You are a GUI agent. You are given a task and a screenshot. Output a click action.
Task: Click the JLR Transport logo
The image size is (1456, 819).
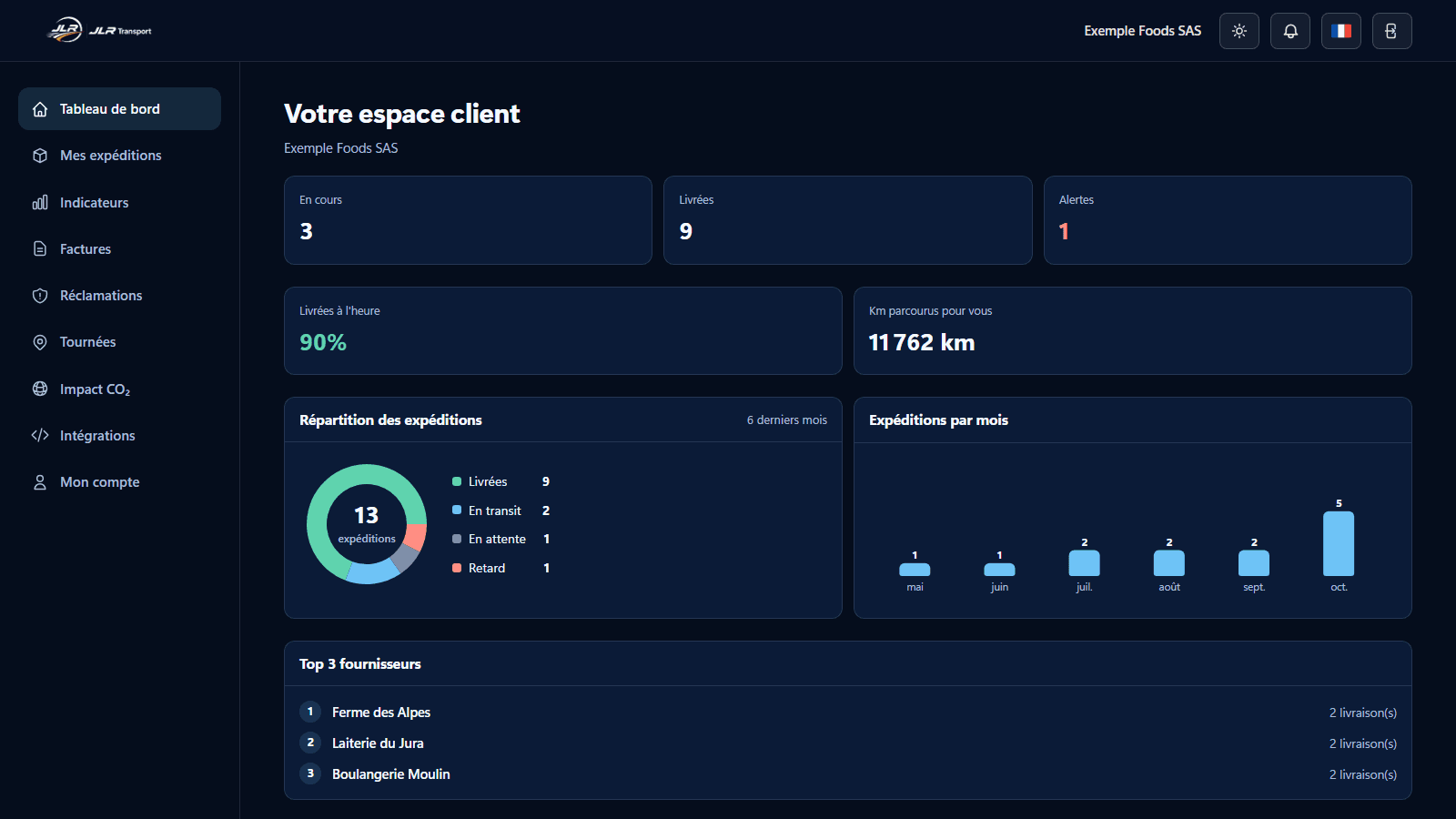point(99,30)
